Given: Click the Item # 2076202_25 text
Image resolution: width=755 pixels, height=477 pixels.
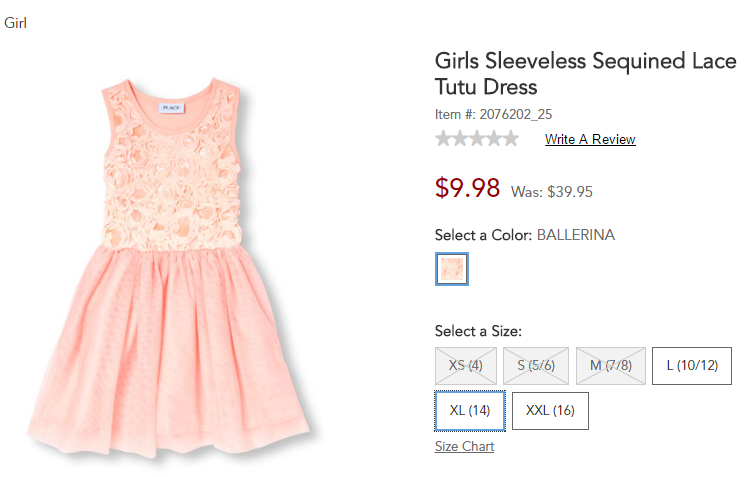Looking at the screenshot, I should pyautogui.click(x=494, y=114).
